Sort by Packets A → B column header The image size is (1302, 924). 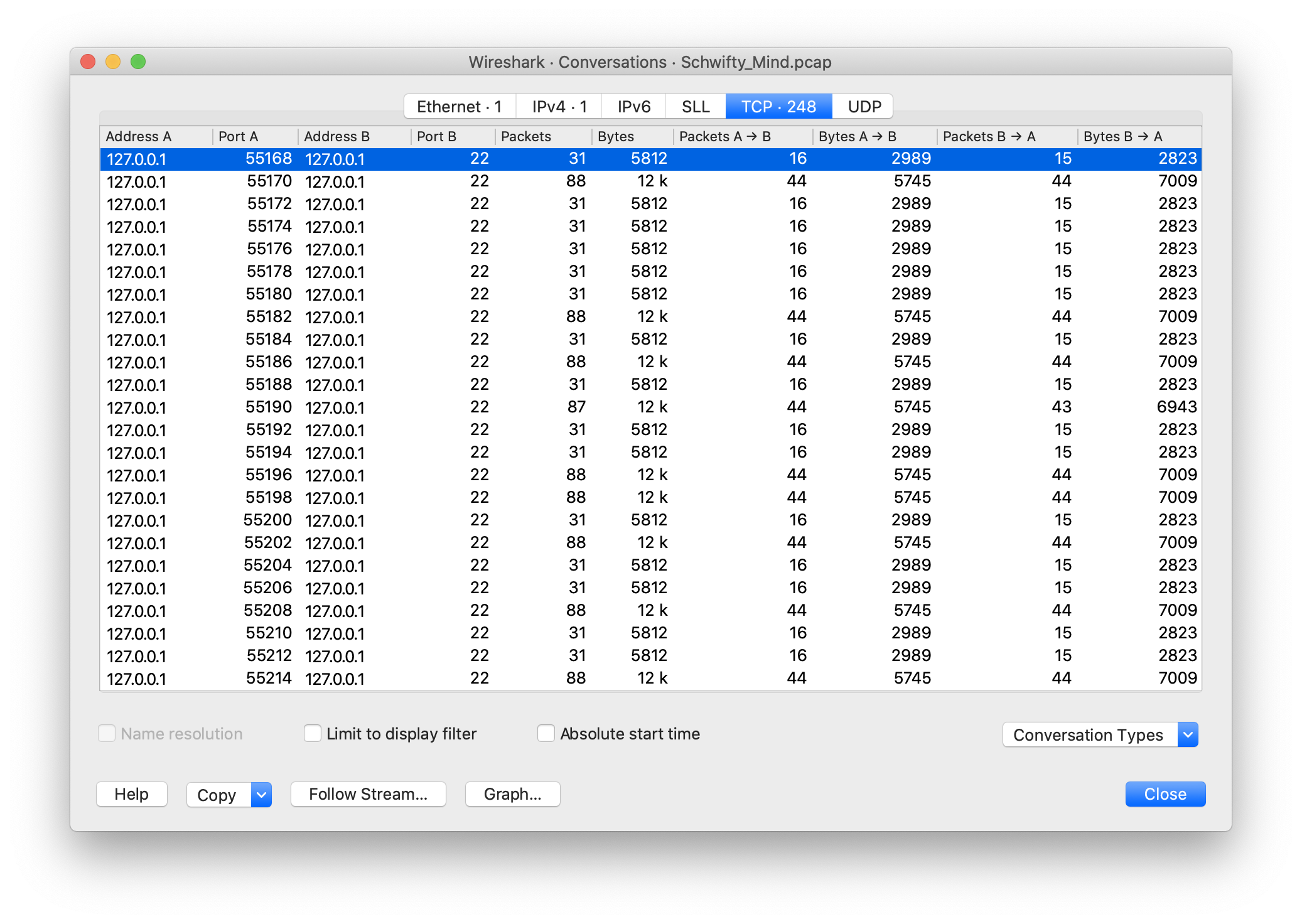tap(743, 137)
